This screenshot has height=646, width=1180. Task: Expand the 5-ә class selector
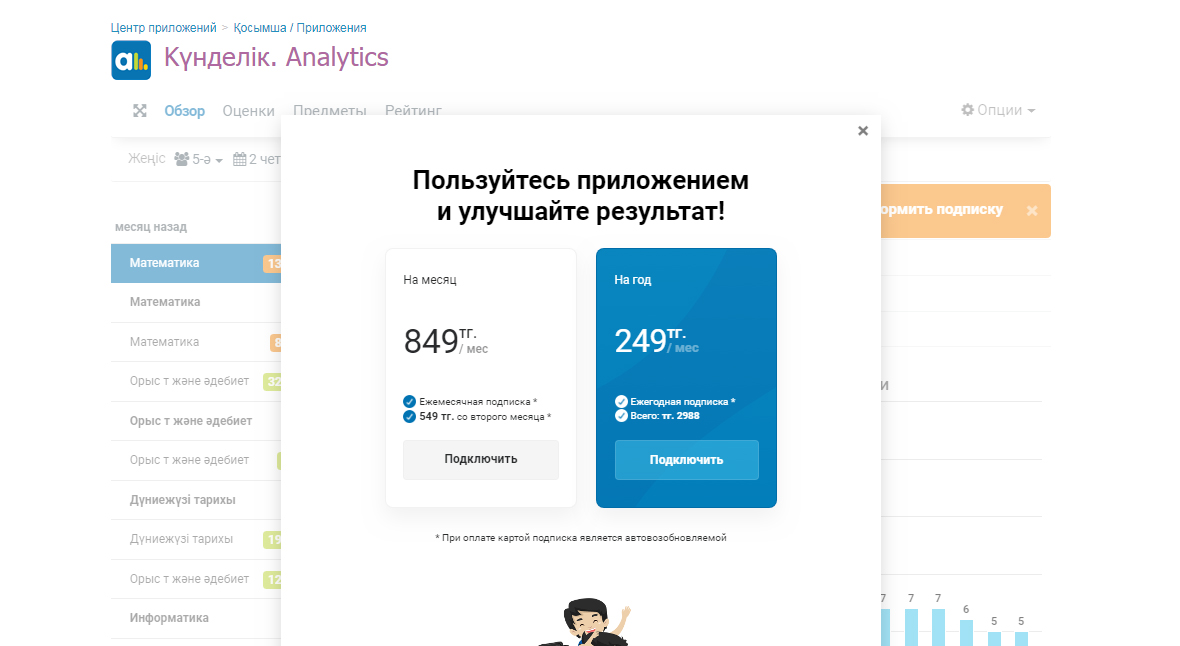click(x=199, y=159)
